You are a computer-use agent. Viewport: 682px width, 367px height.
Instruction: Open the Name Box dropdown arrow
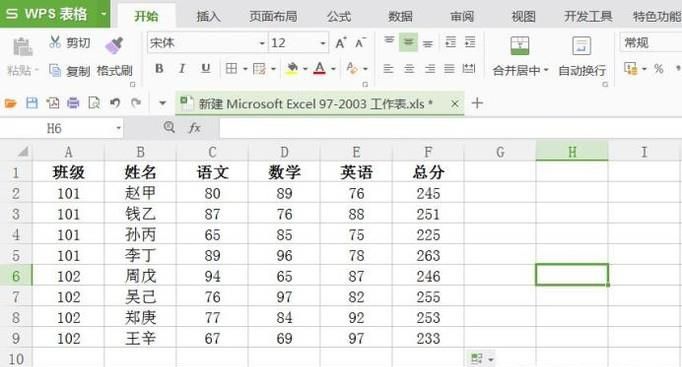click(118, 128)
